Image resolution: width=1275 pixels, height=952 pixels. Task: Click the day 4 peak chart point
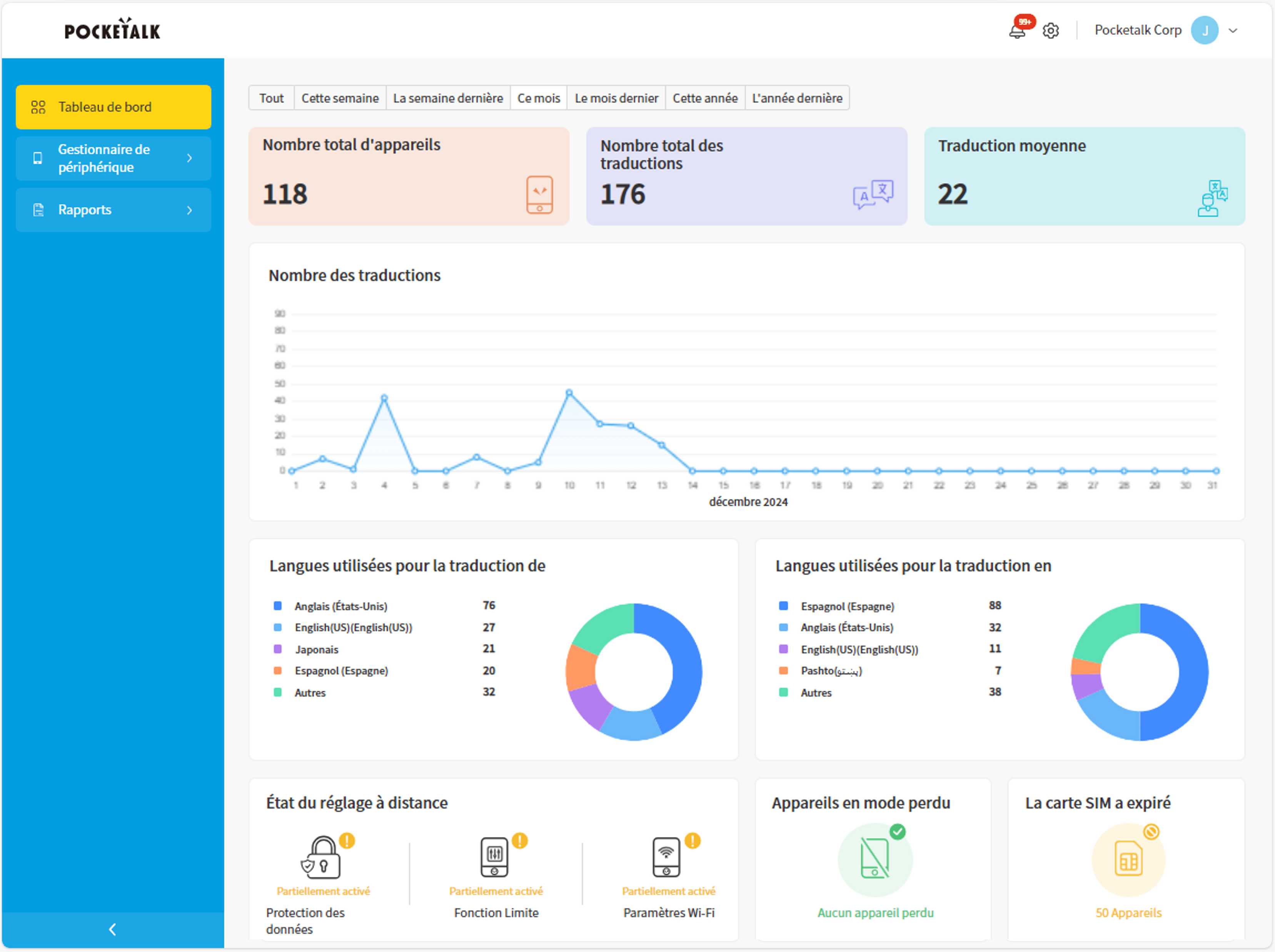[384, 398]
